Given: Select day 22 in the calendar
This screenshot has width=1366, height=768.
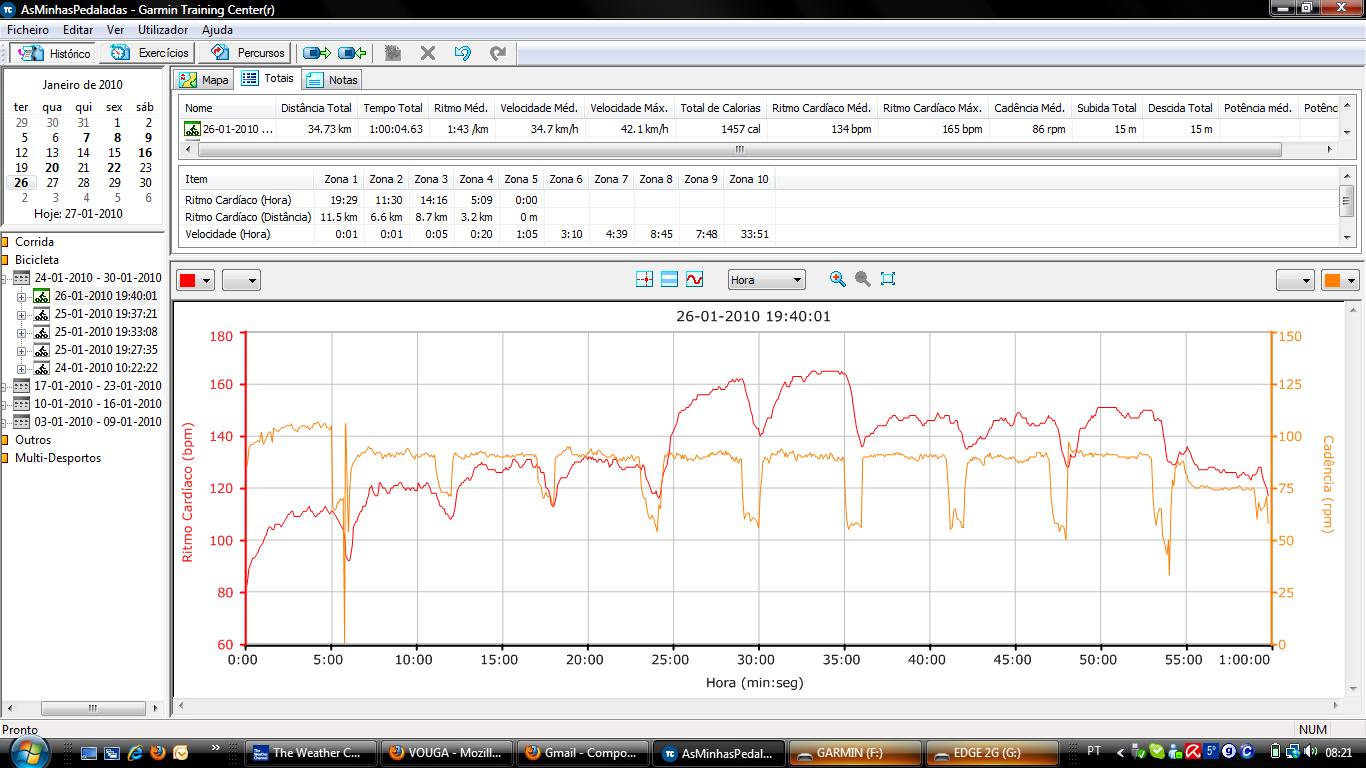Looking at the screenshot, I should pyautogui.click(x=114, y=168).
